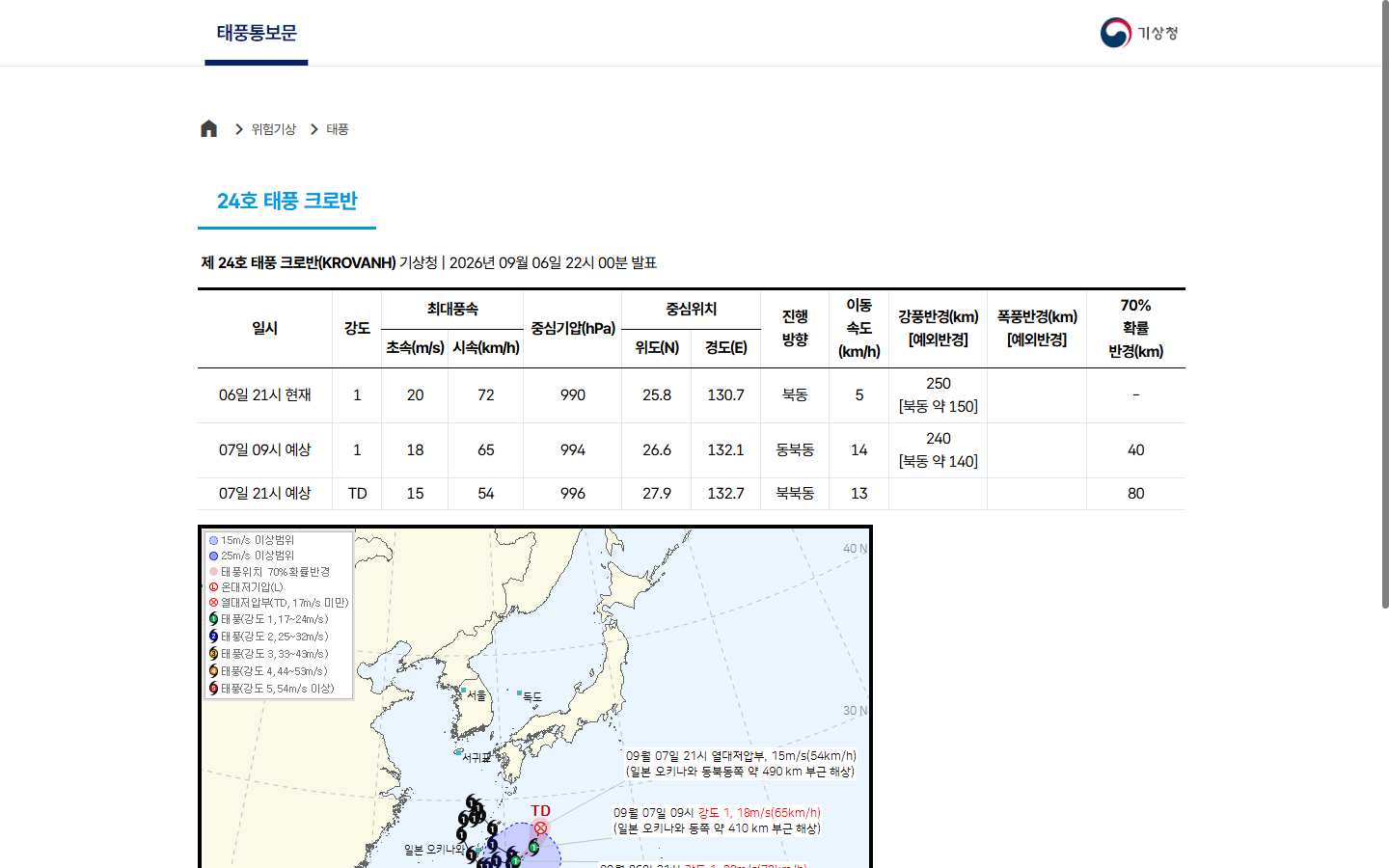Click the 09월 07일 21시 열대저압부 map label

pyautogui.click(x=741, y=764)
